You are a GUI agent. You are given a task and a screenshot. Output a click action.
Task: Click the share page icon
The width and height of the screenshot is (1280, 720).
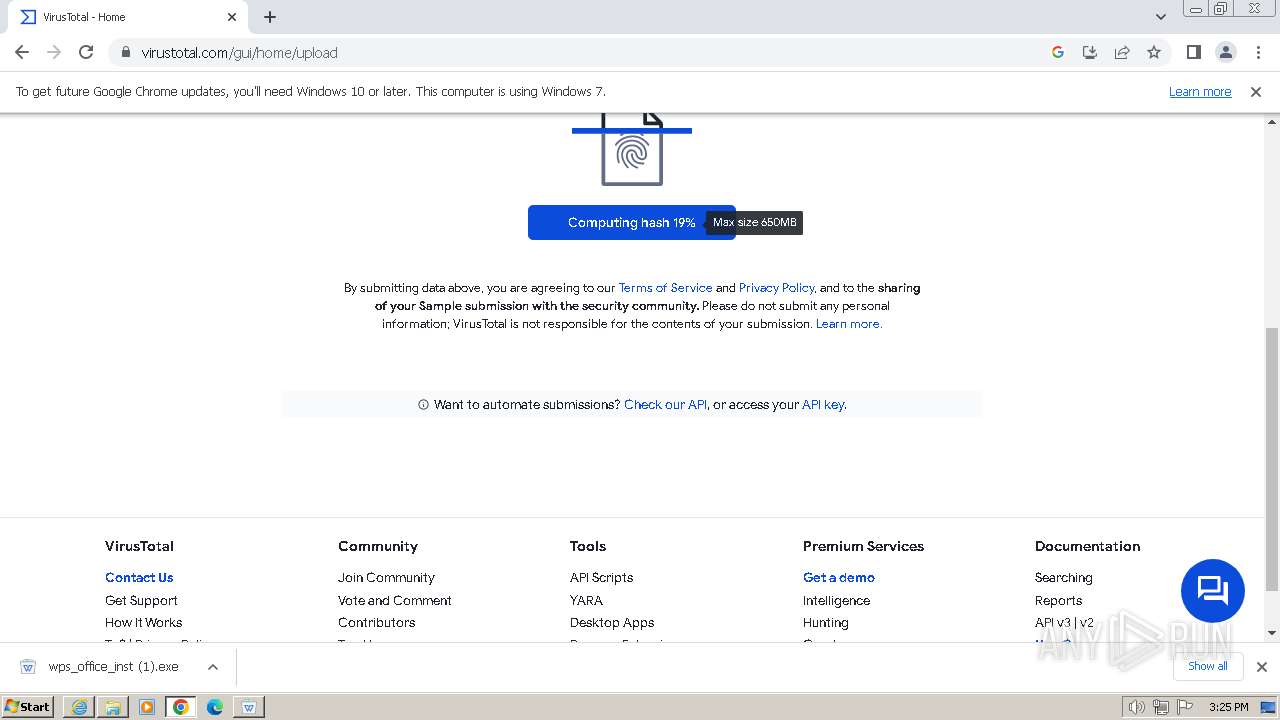pyautogui.click(x=1122, y=52)
